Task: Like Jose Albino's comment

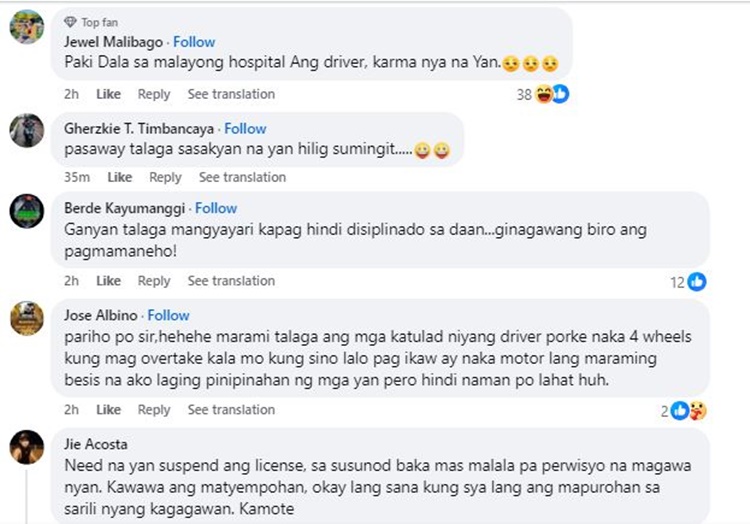Action: click(x=108, y=410)
